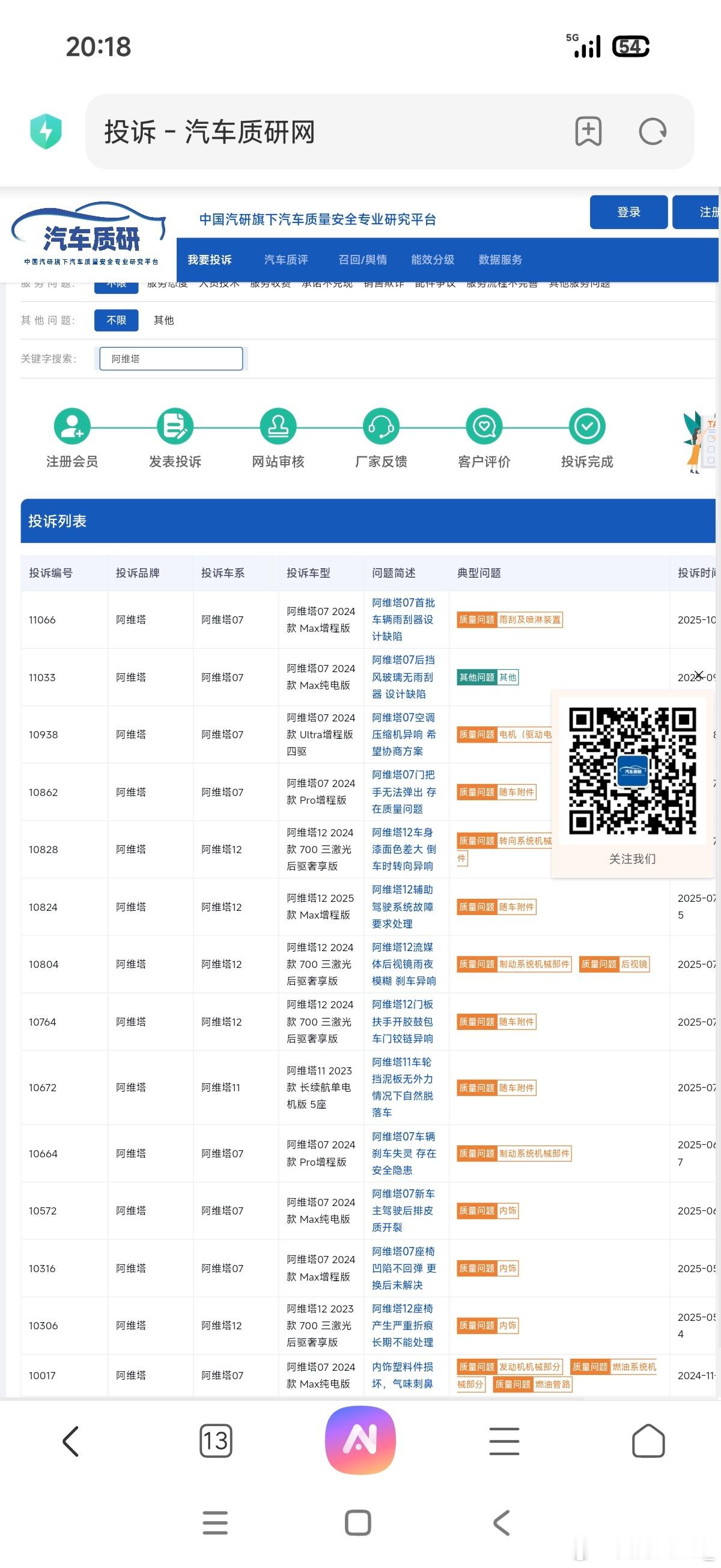This screenshot has height=1568, width=721.
Task: Open complaint 阿维塔07座椅凹陷不回弹
Action: click(x=404, y=1268)
